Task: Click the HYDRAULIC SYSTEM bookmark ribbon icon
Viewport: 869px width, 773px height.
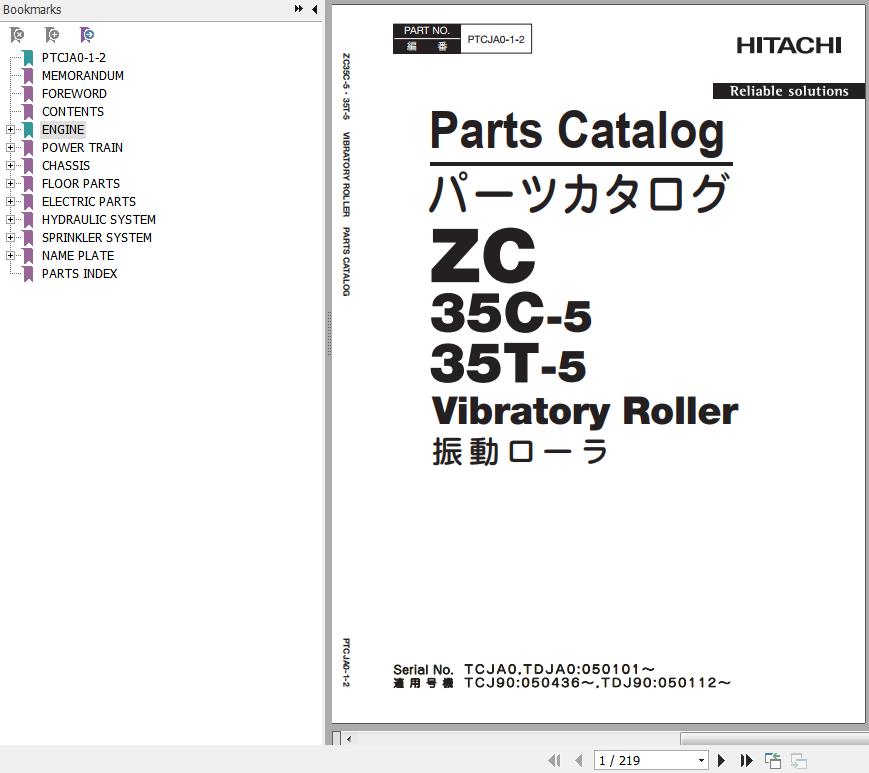Action: (28, 220)
